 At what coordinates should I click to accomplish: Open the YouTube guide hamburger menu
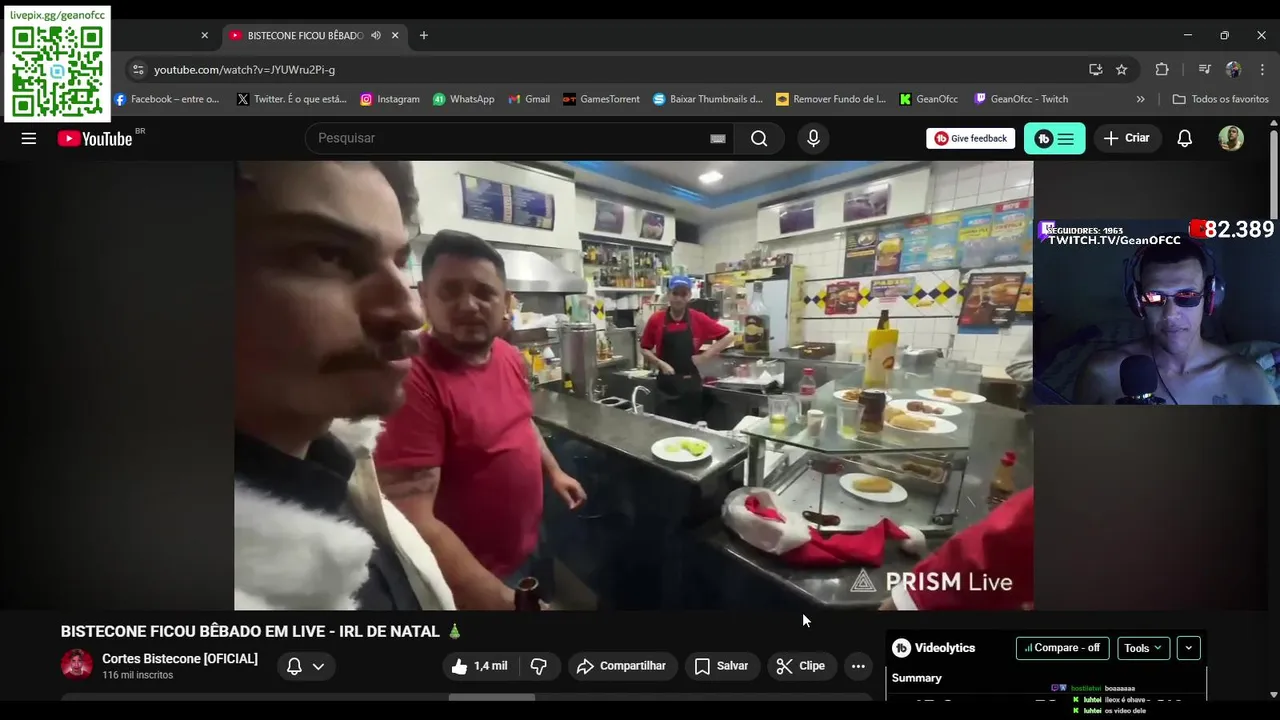(29, 139)
